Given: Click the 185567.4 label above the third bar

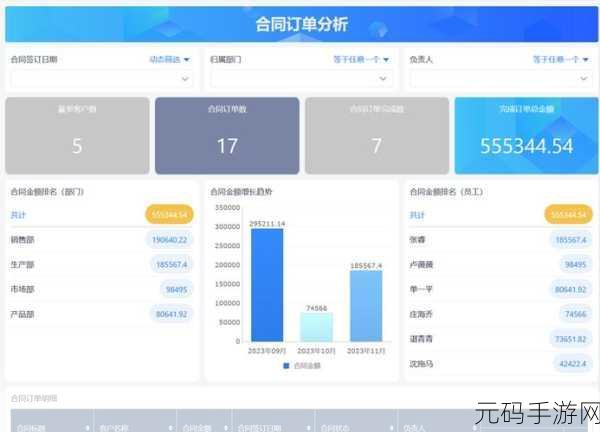Looking at the screenshot, I should pos(366,266).
